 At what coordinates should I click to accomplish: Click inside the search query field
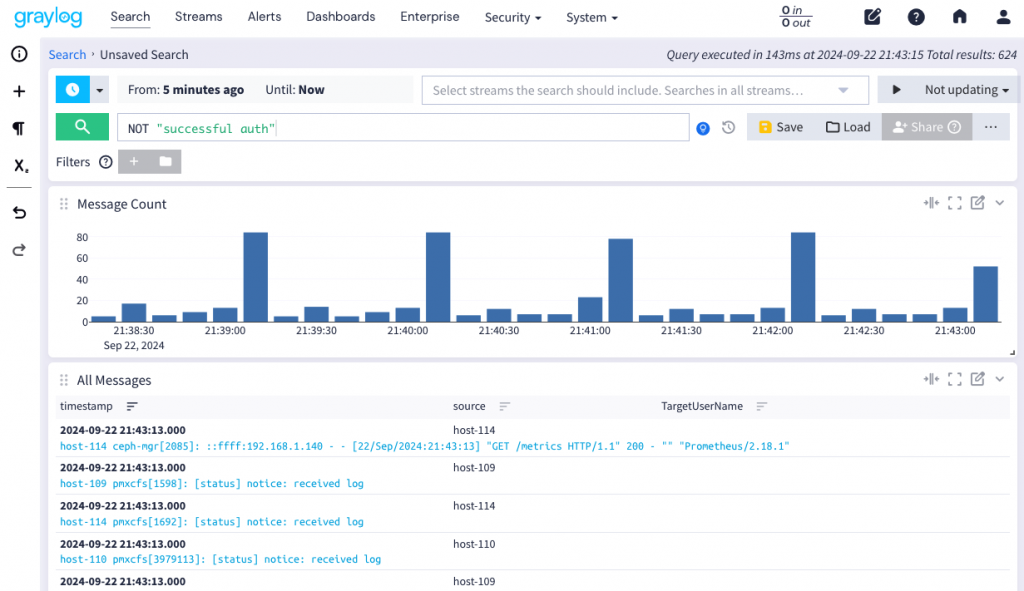[x=403, y=128]
